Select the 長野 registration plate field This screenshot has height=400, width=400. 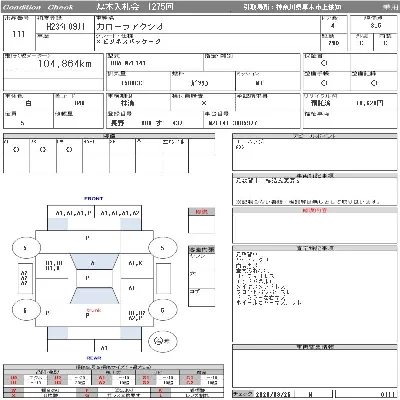tap(146, 123)
